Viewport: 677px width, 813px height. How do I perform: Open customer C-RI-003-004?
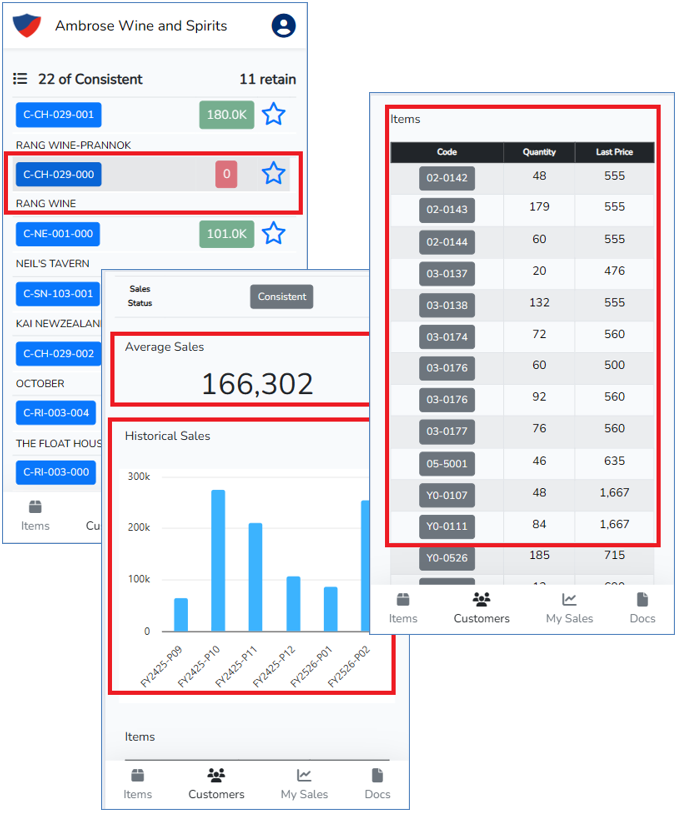click(56, 413)
